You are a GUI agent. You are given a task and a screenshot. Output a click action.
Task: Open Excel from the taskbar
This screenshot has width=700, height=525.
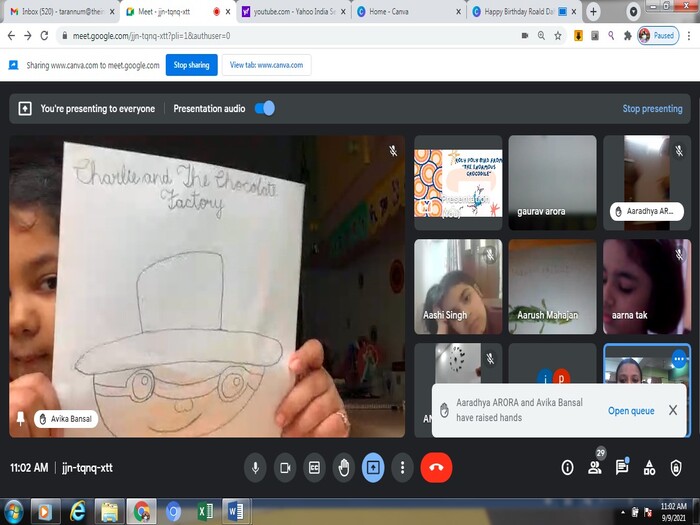(x=205, y=512)
